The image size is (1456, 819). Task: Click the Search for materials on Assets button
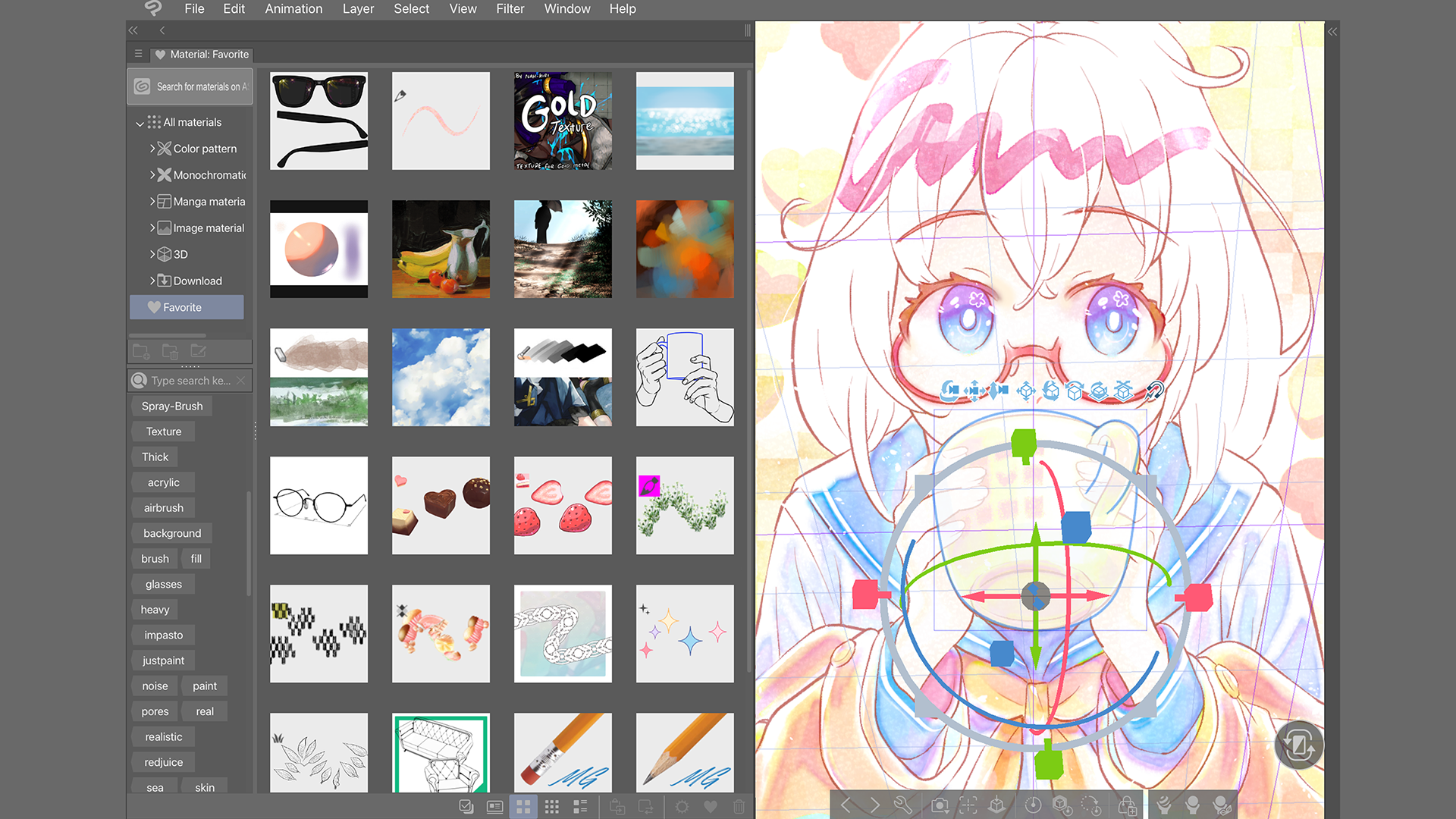190,86
